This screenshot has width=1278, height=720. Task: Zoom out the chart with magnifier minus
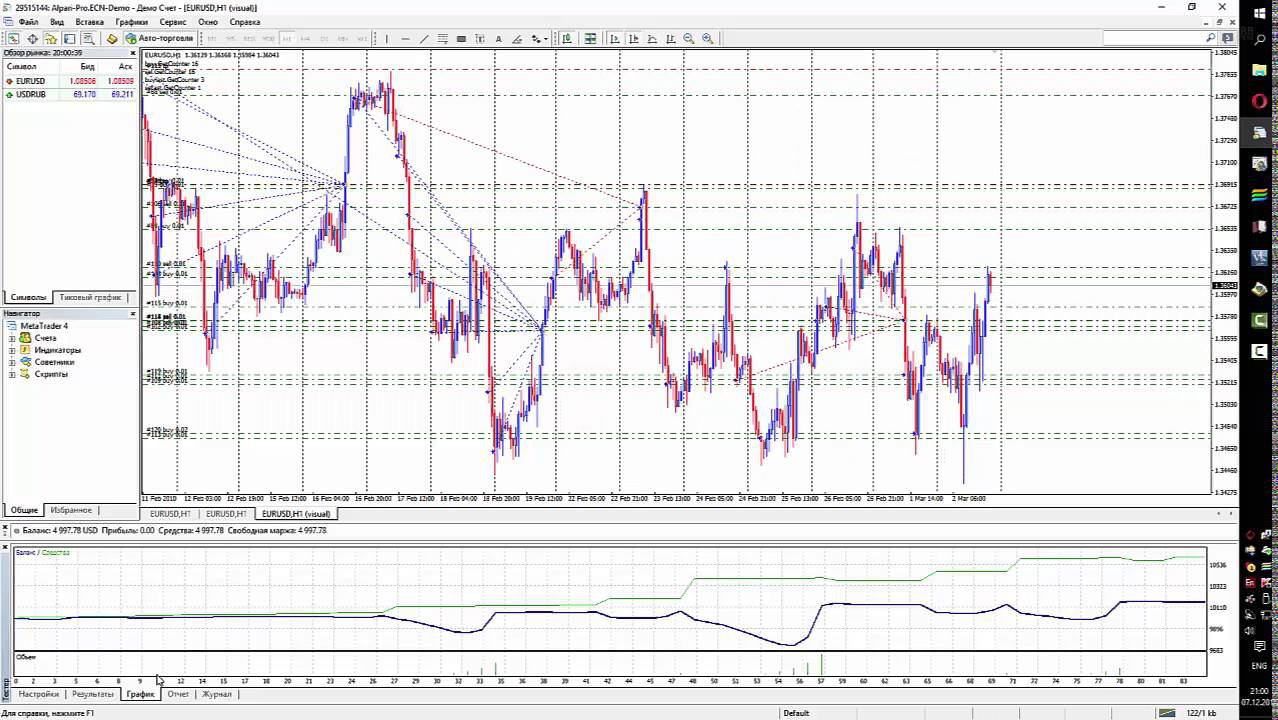(688, 38)
